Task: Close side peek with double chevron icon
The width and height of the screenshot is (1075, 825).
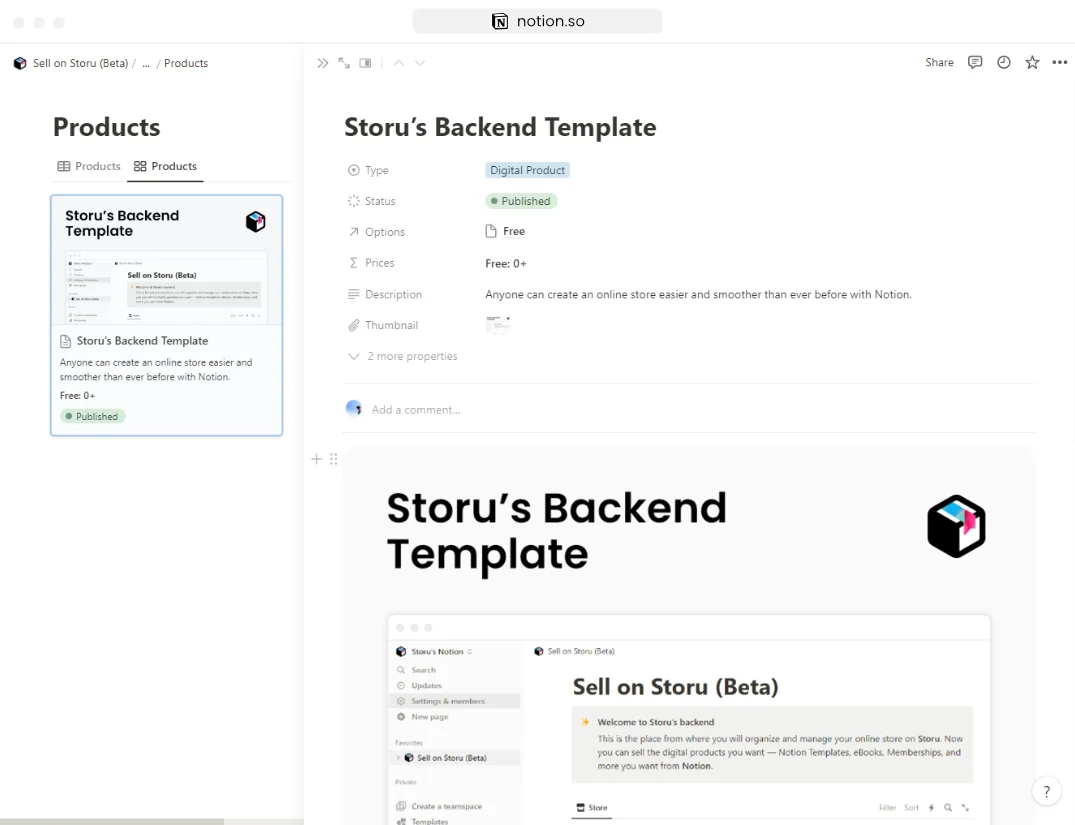Action: [322, 63]
